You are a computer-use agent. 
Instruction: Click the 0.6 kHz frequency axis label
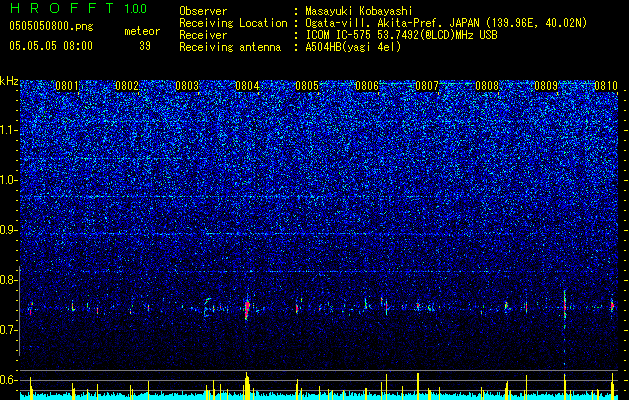pyautogui.click(x=9, y=380)
